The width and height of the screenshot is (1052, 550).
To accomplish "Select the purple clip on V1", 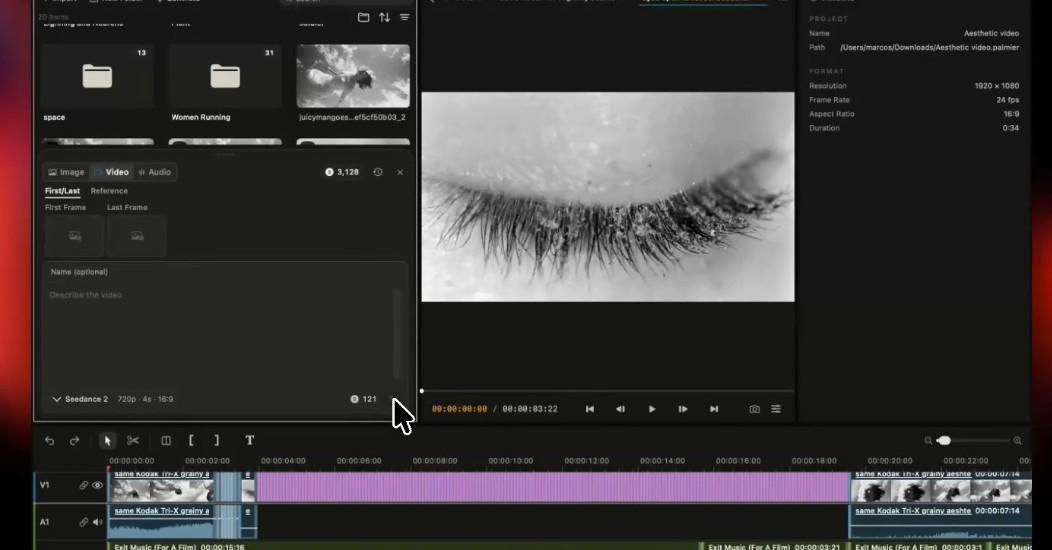I will point(553,486).
